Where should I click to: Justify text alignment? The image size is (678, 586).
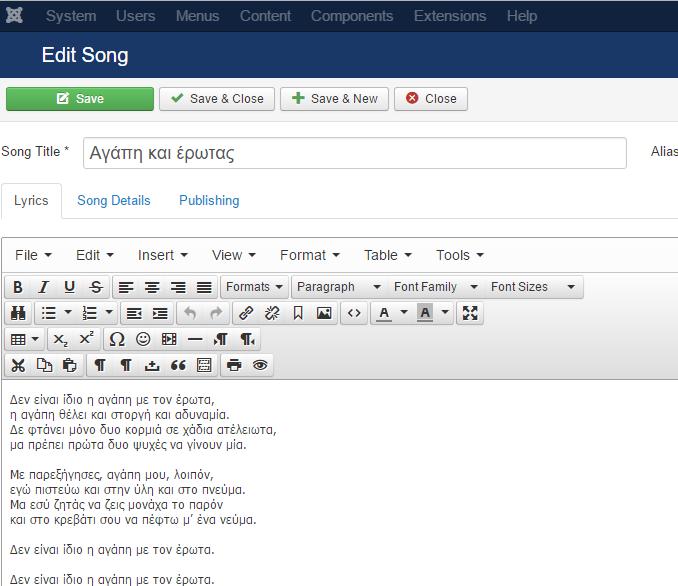(204, 287)
